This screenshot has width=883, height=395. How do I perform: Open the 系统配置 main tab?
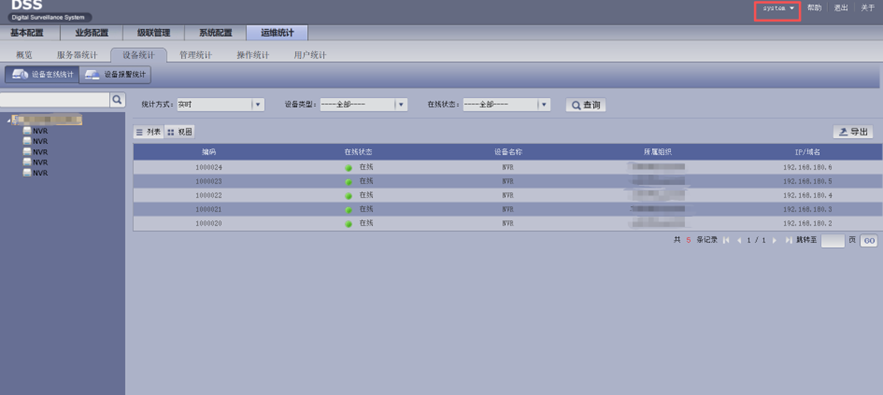215,33
